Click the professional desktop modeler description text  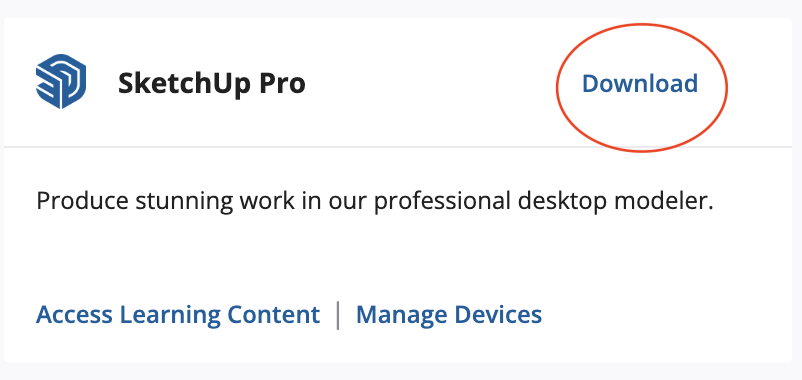pos(374,202)
